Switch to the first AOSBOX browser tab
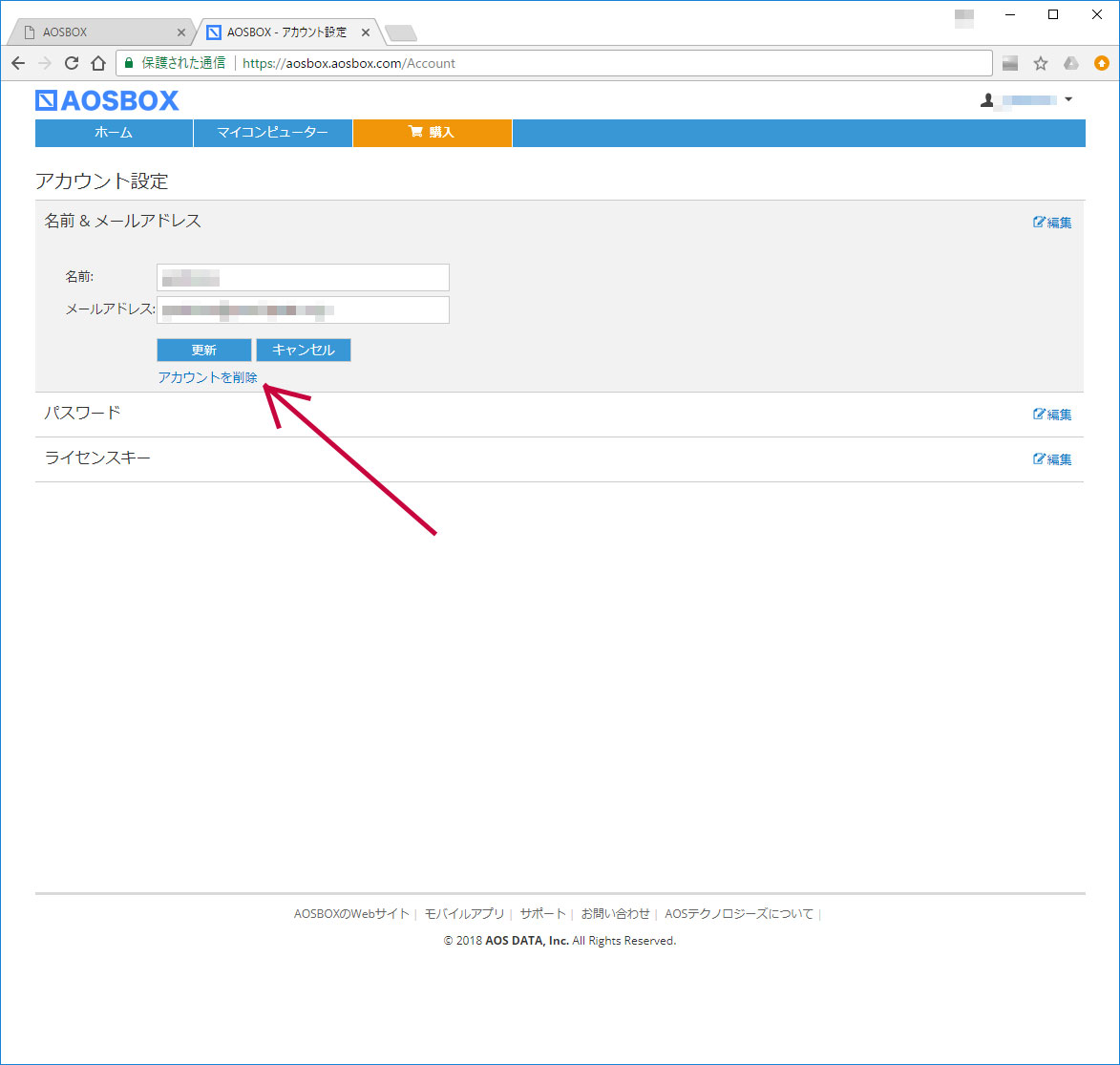 point(100,32)
